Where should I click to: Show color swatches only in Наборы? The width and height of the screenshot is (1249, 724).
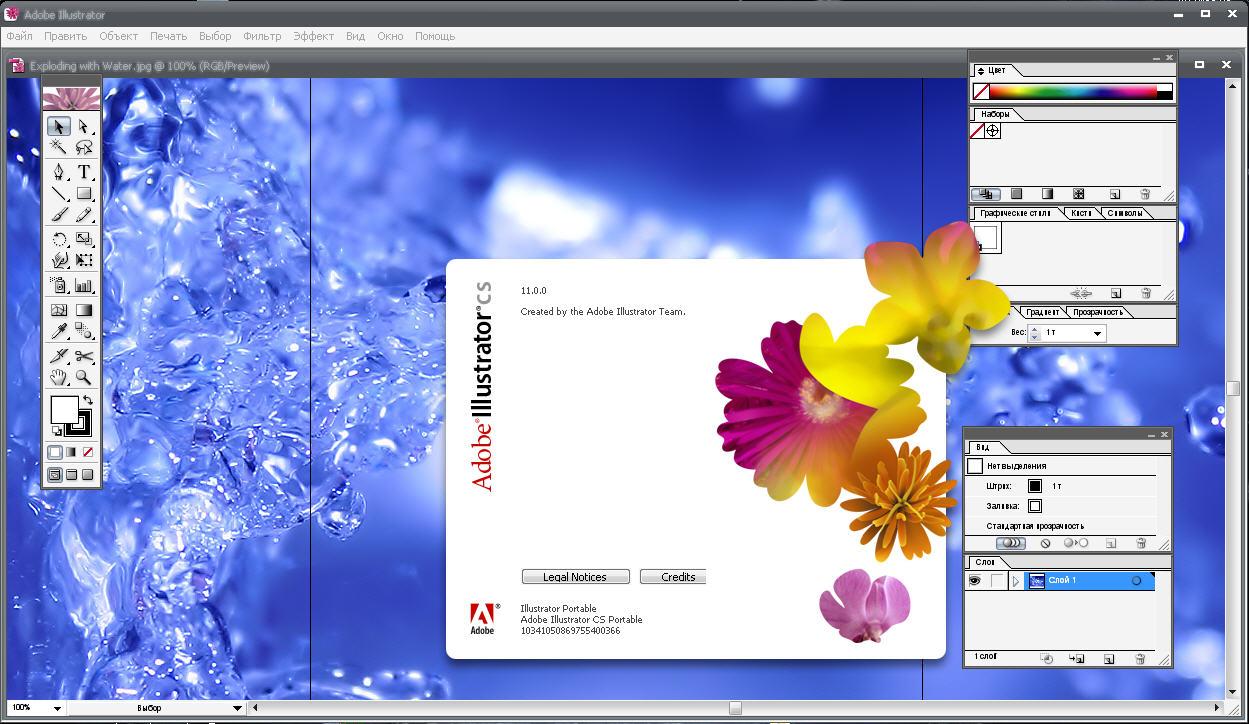tap(1016, 194)
